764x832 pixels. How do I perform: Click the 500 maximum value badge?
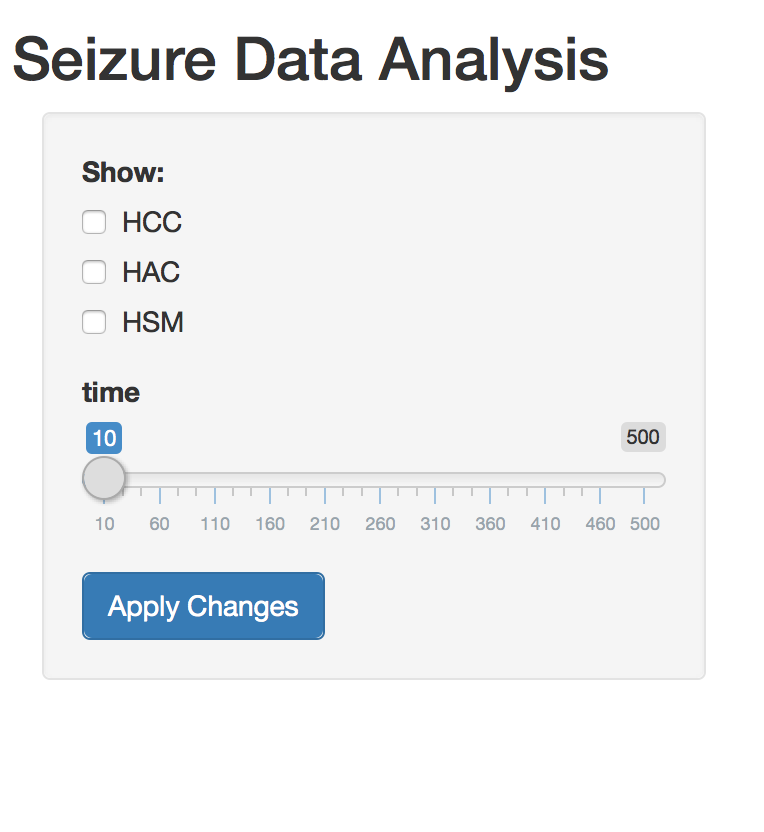point(643,437)
